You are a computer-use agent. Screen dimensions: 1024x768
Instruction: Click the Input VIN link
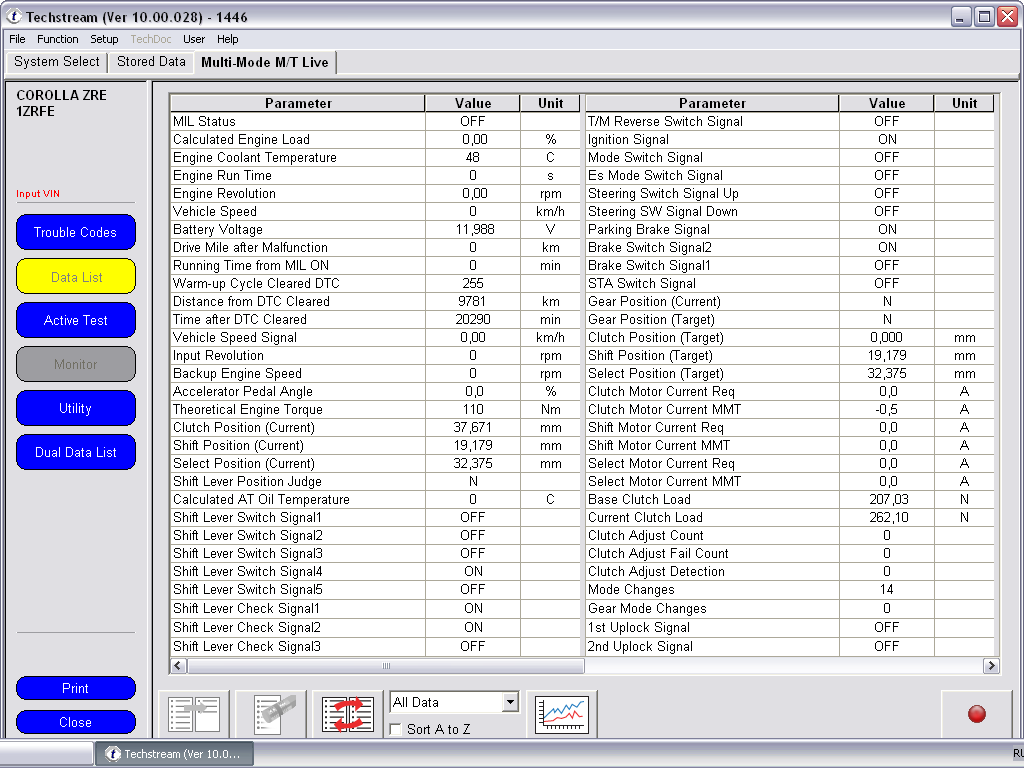(37, 194)
